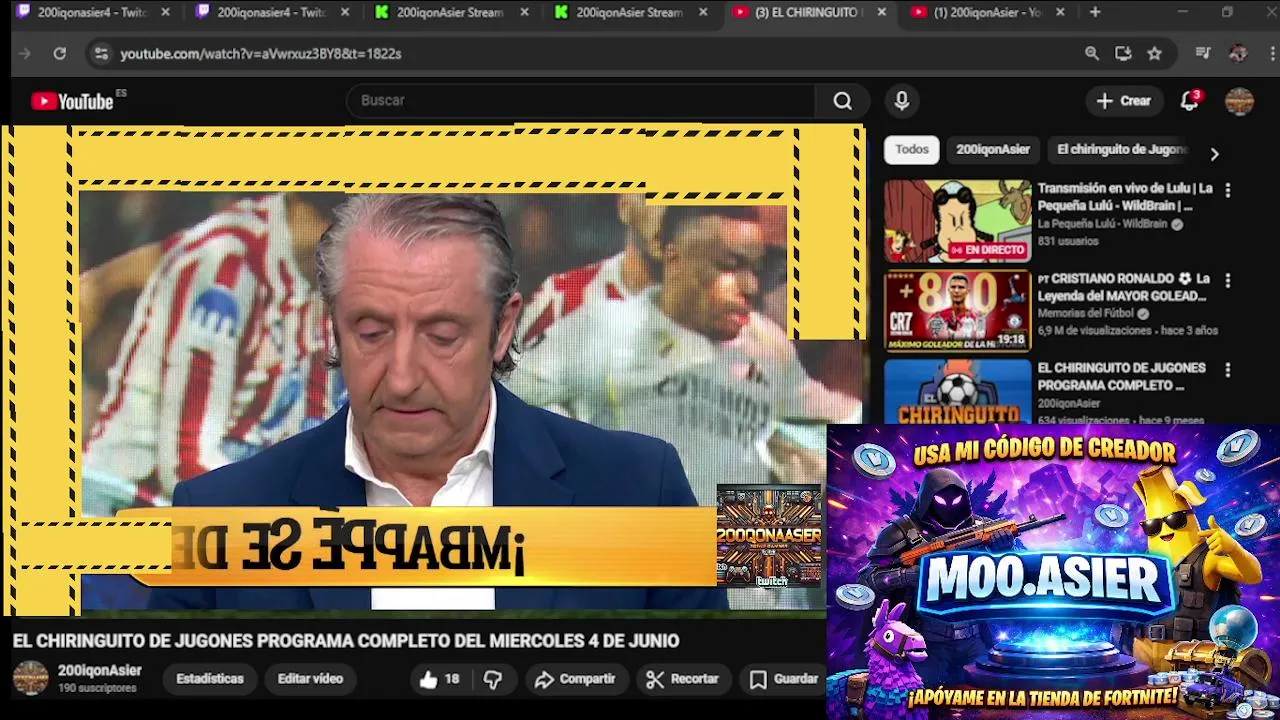Select the 200iqonAsier filter chip

click(992, 150)
